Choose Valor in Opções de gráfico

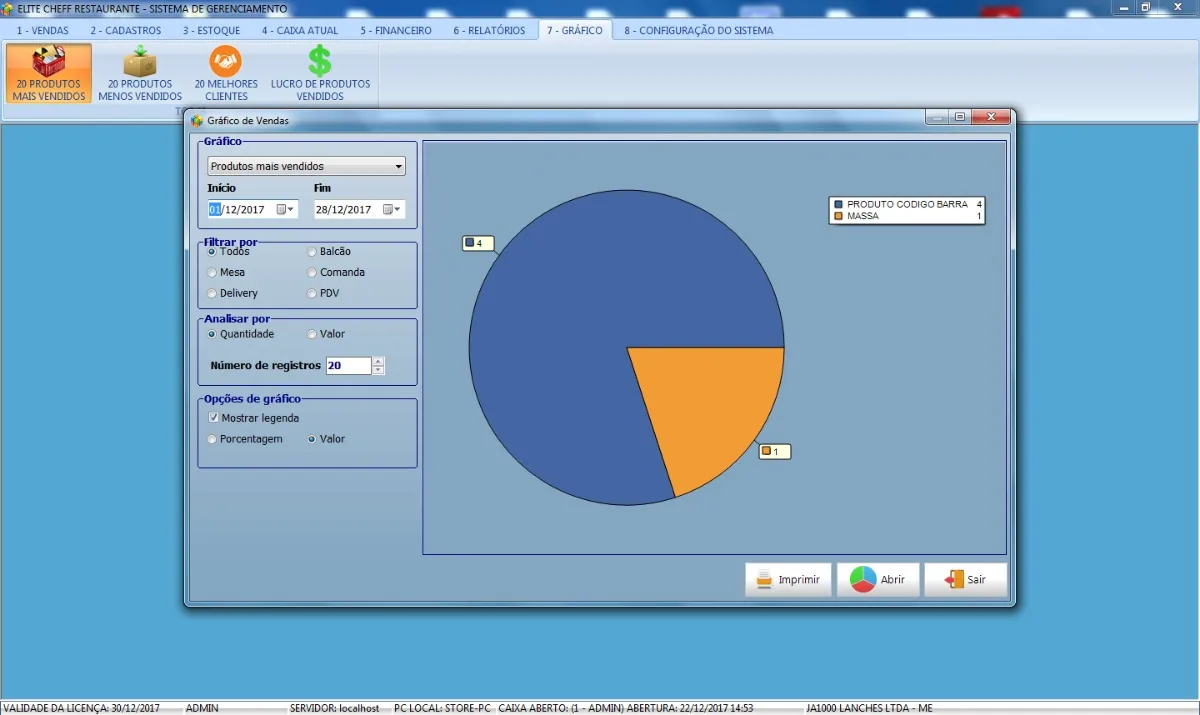326,439
